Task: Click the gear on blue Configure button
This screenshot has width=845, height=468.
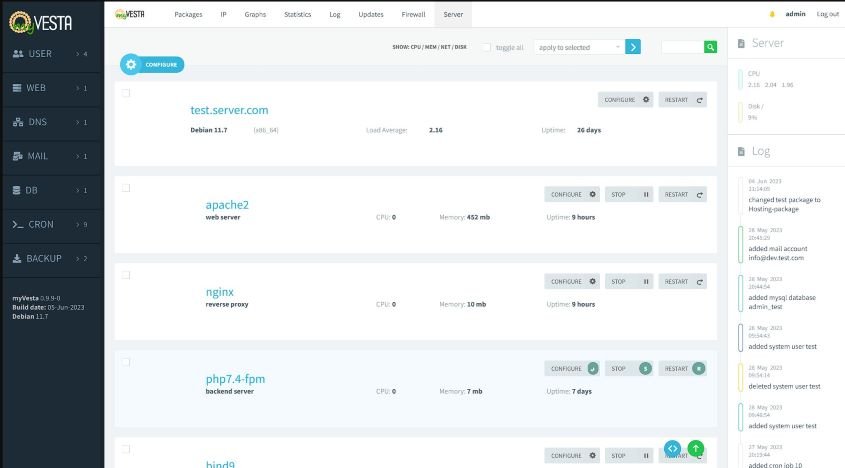Action: point(131,65)
